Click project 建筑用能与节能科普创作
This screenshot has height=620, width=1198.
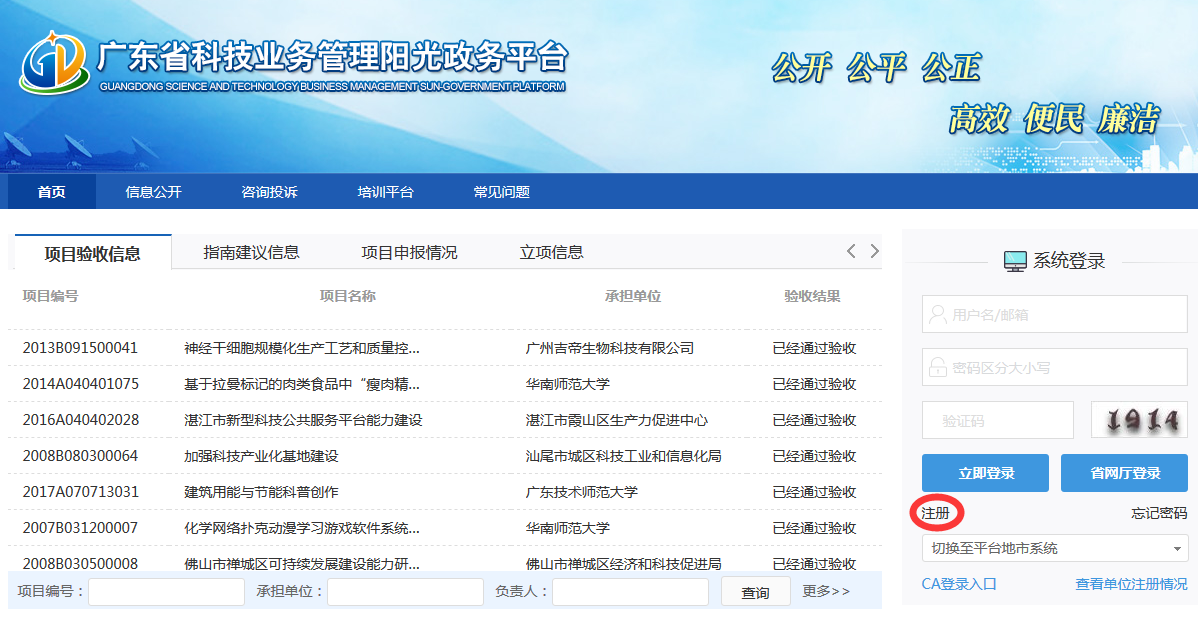pos(261,492)
